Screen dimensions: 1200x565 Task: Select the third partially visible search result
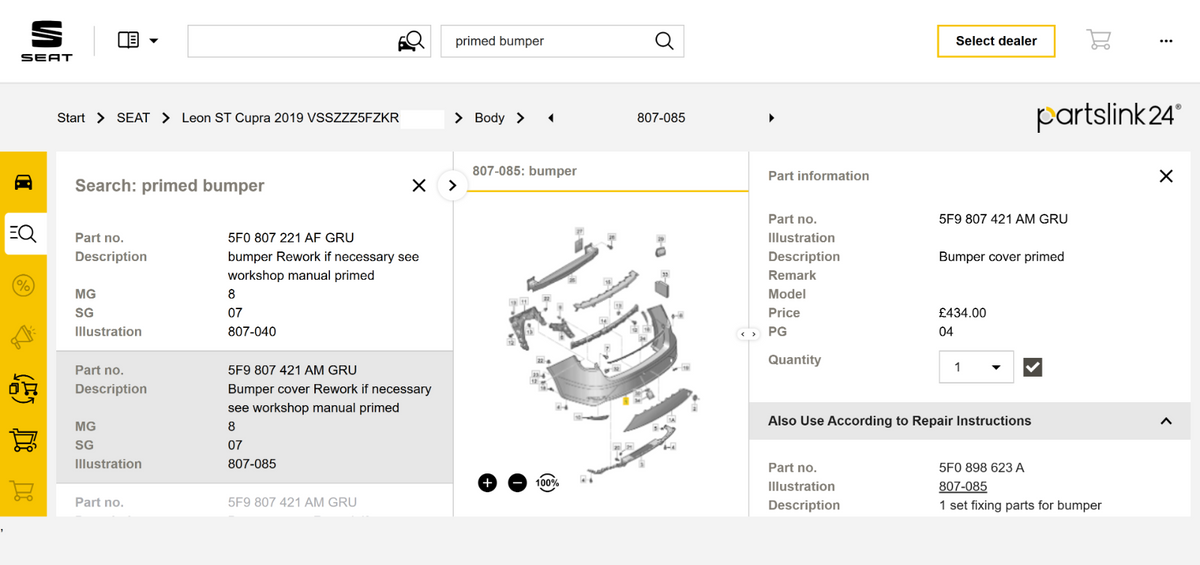pyautogui.click(x=254, y=501)
